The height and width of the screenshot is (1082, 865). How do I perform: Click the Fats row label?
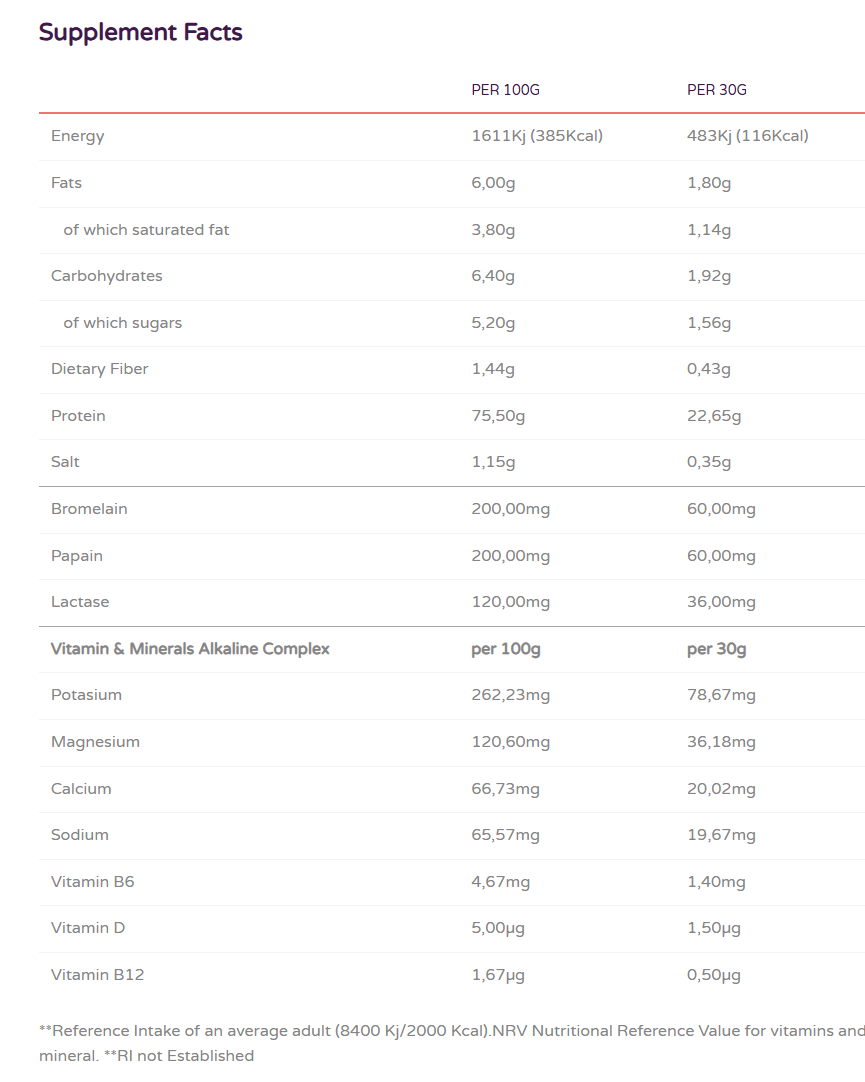click(67, 183)
